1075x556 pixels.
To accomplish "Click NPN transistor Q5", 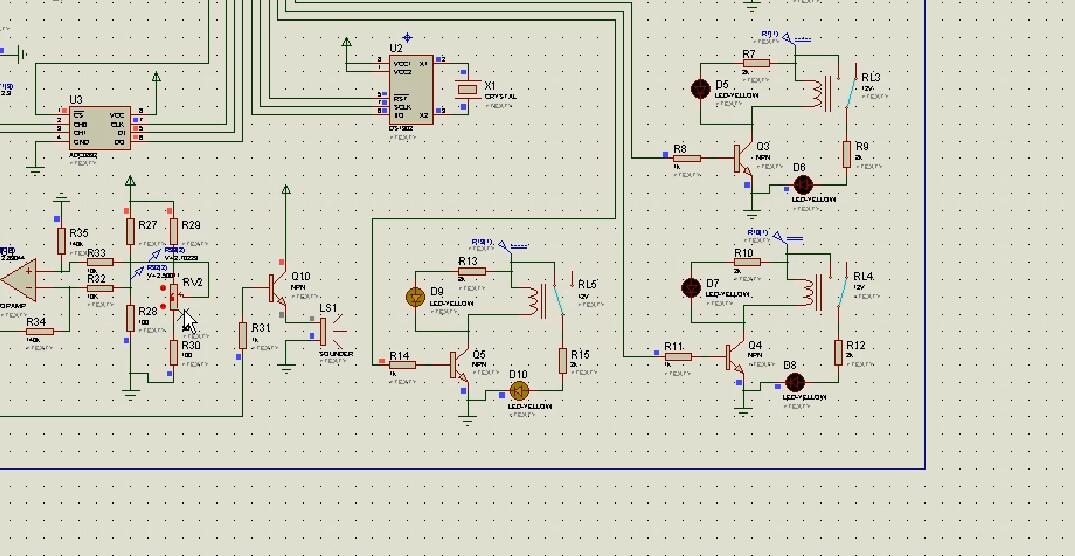I will [460, 366].
